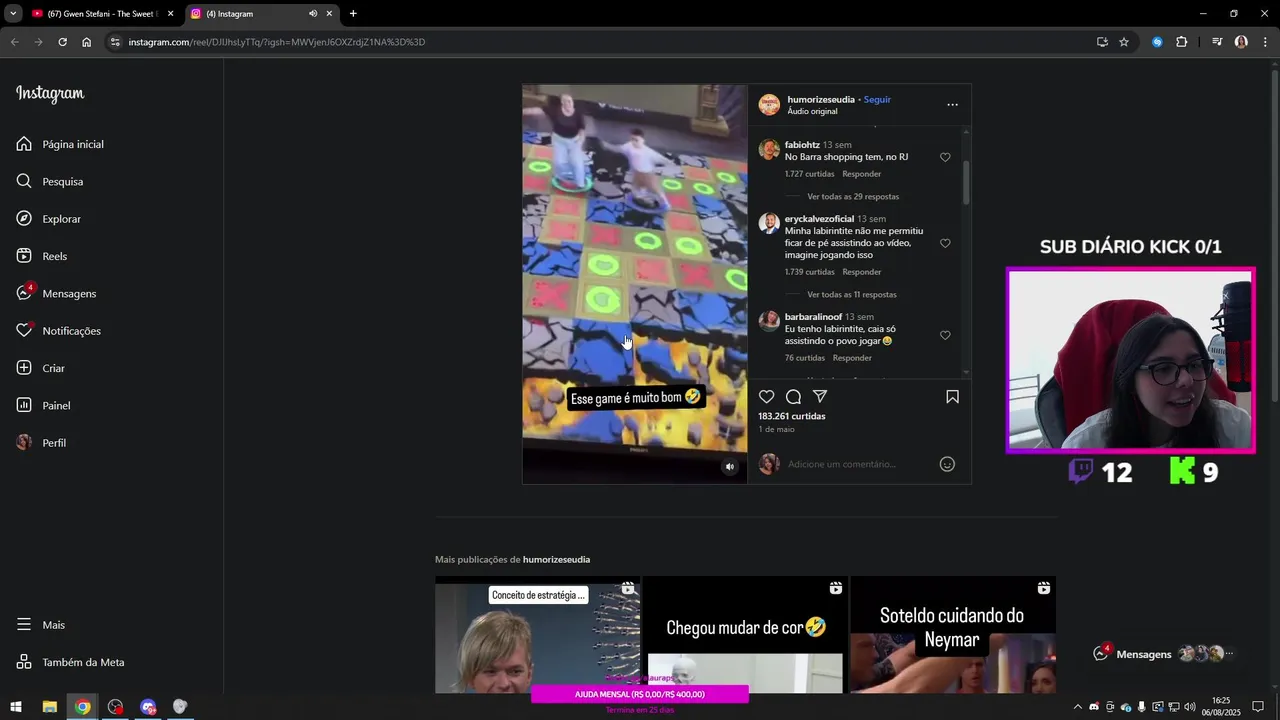
Task: Click the browser home icon
Action: (87, 42)
